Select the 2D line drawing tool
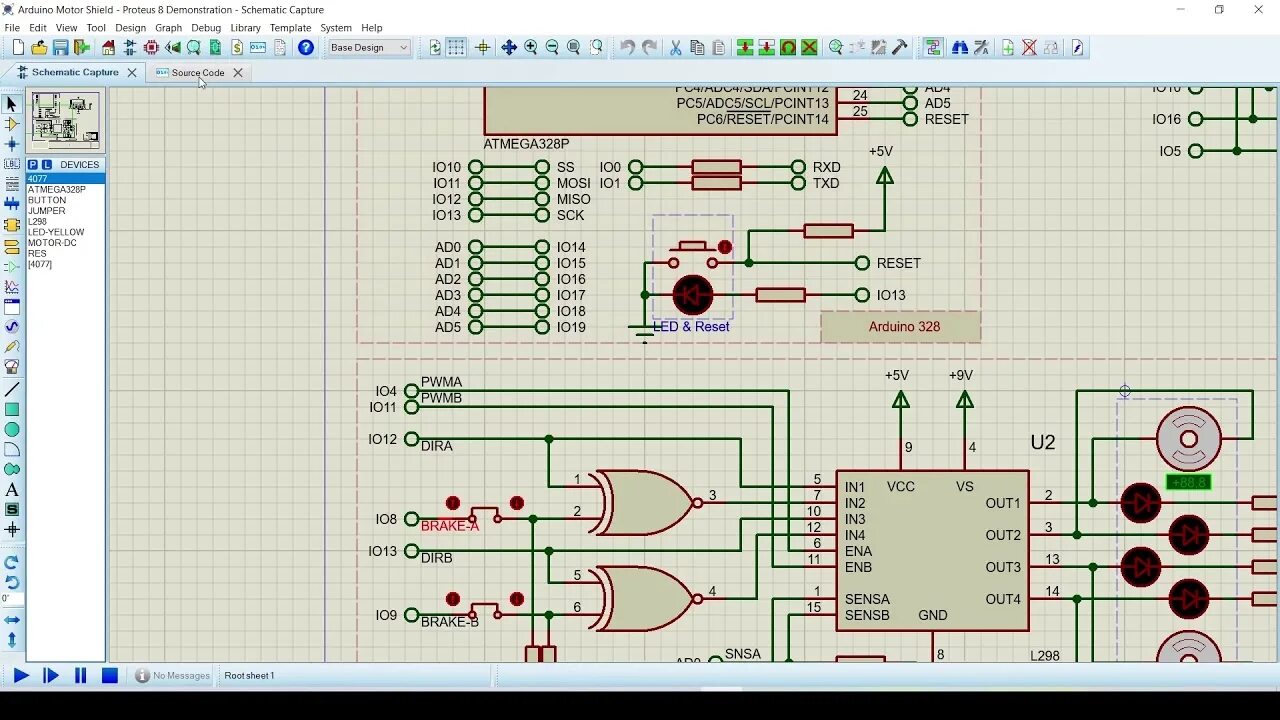1280x720 pixels. click(12, 389)
